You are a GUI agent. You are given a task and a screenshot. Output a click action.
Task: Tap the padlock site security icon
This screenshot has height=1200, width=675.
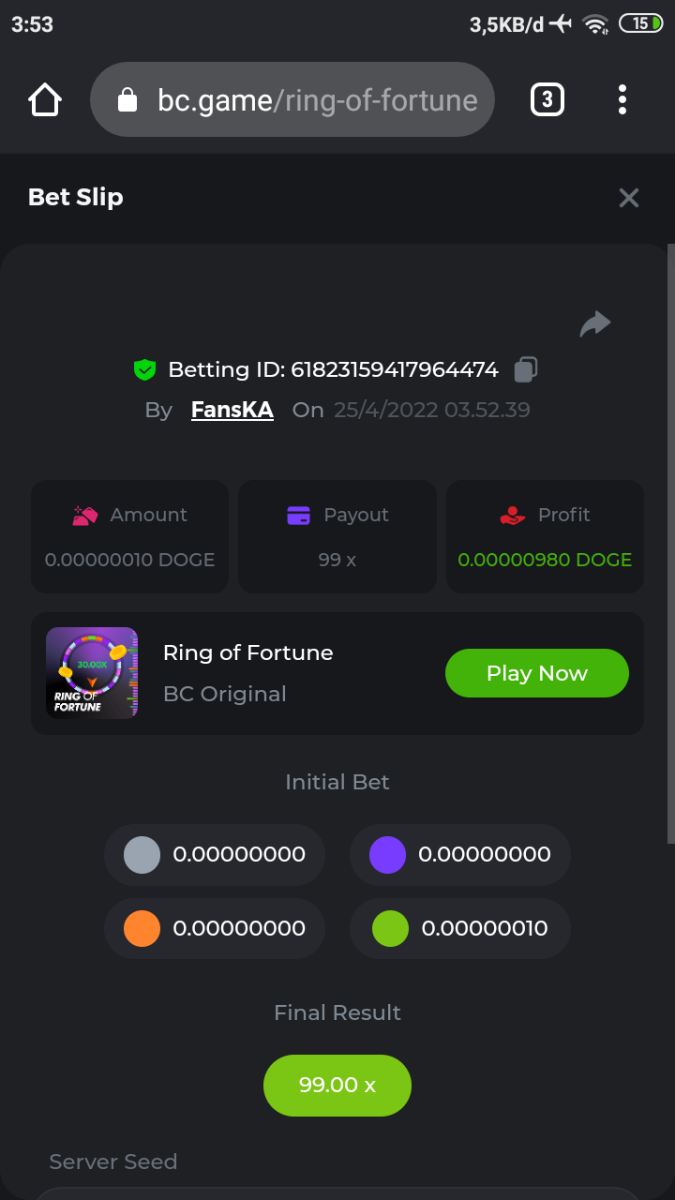[x=127, y=100]
